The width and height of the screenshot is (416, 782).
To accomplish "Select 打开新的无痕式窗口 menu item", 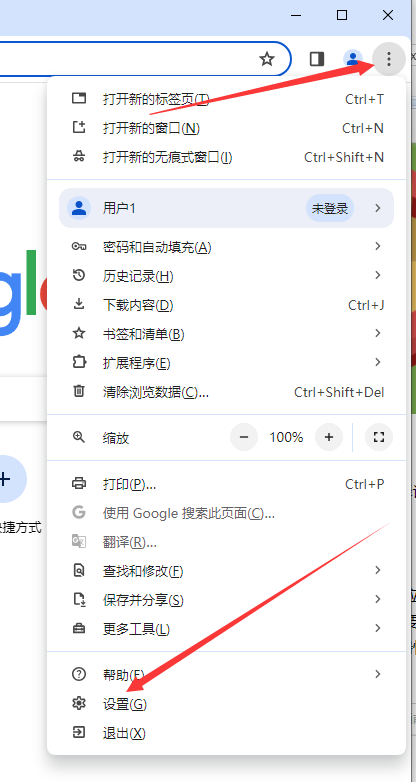I will coord(226,158).
